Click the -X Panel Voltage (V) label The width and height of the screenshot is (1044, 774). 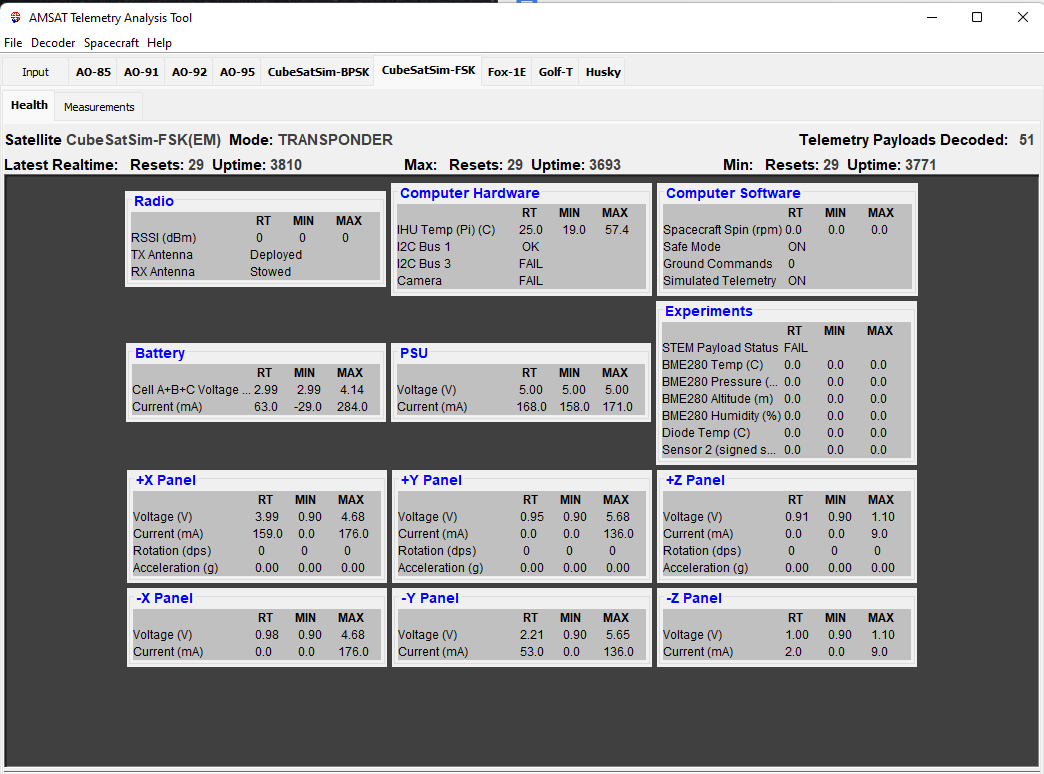pos(162,635)
